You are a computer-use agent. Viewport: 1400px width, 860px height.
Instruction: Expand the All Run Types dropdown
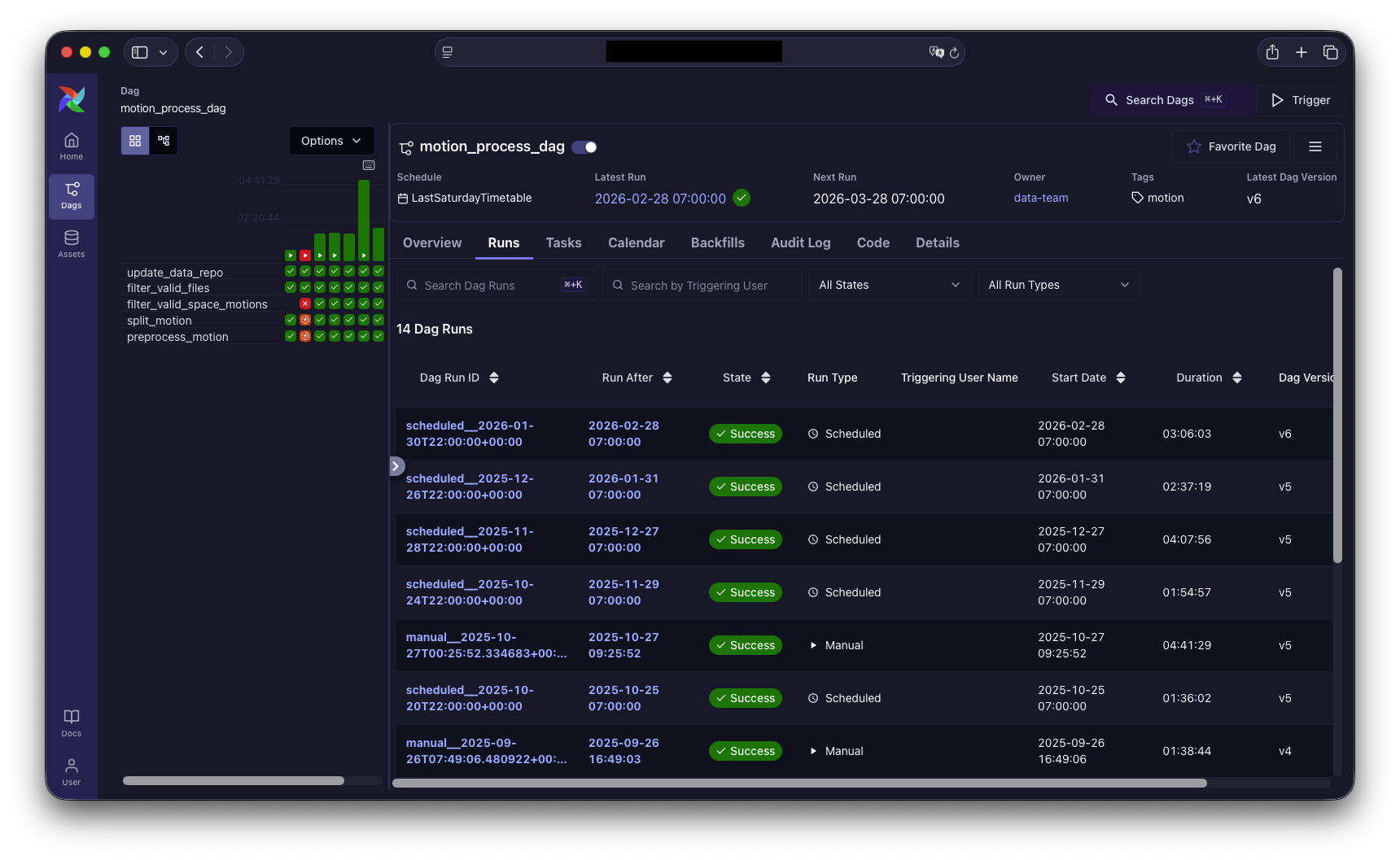(x=1058, y=285)
